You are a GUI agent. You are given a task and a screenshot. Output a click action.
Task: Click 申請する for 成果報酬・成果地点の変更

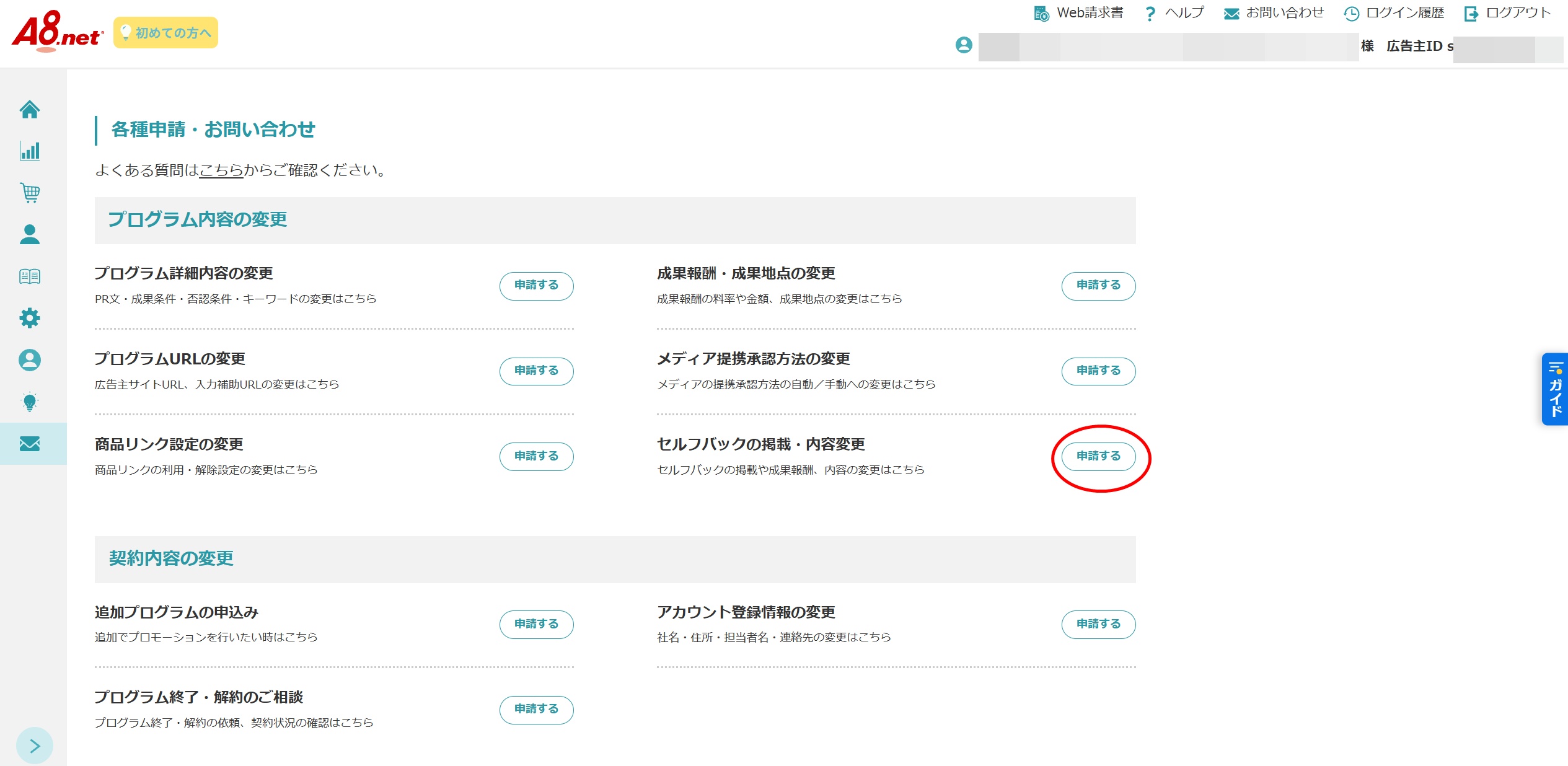1099,286
